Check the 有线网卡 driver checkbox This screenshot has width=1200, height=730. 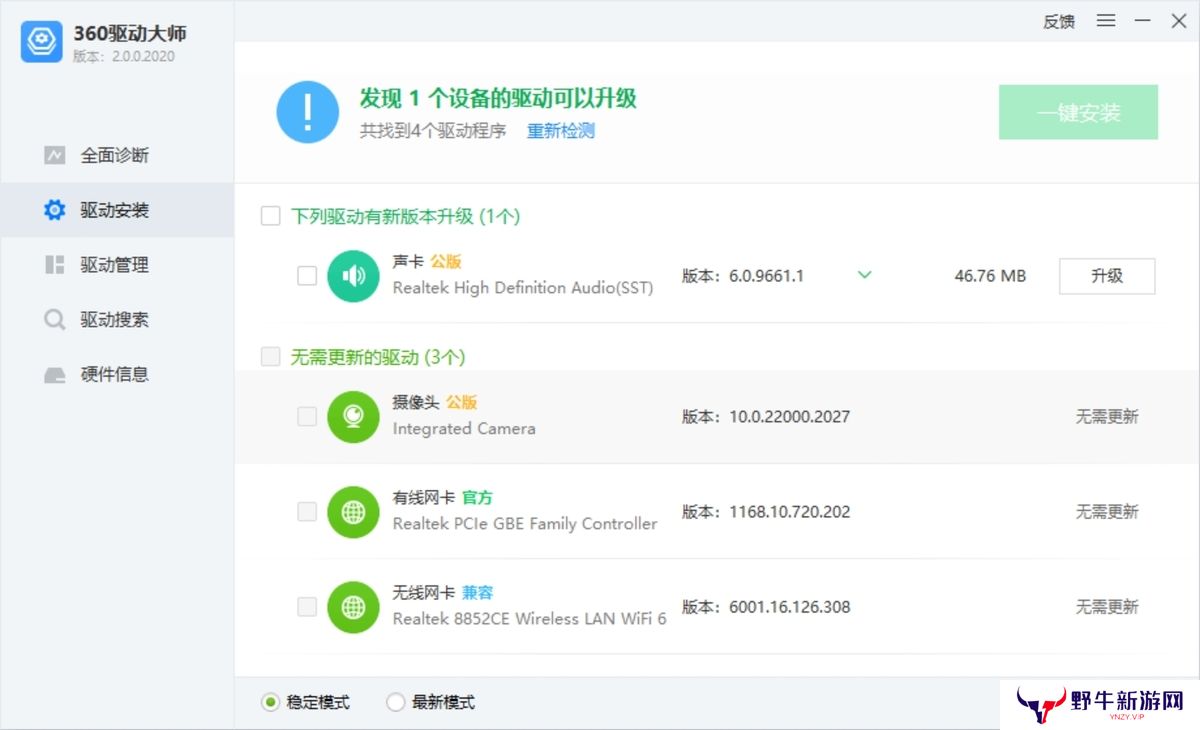pos(307,512)
